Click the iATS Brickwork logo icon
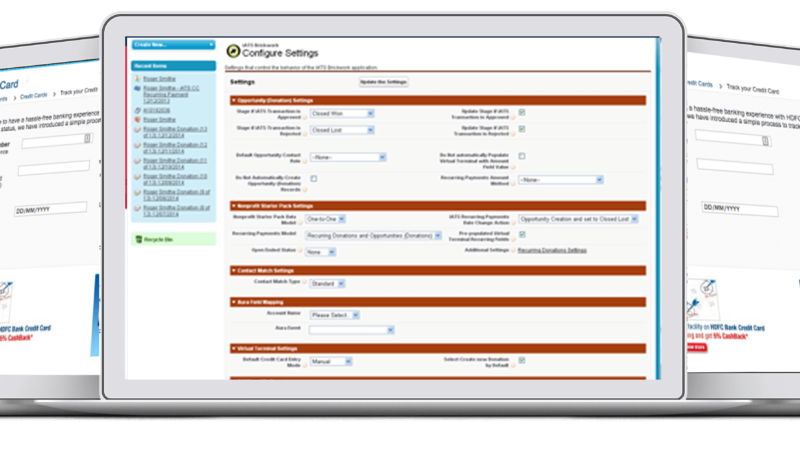 click(234, 48)
